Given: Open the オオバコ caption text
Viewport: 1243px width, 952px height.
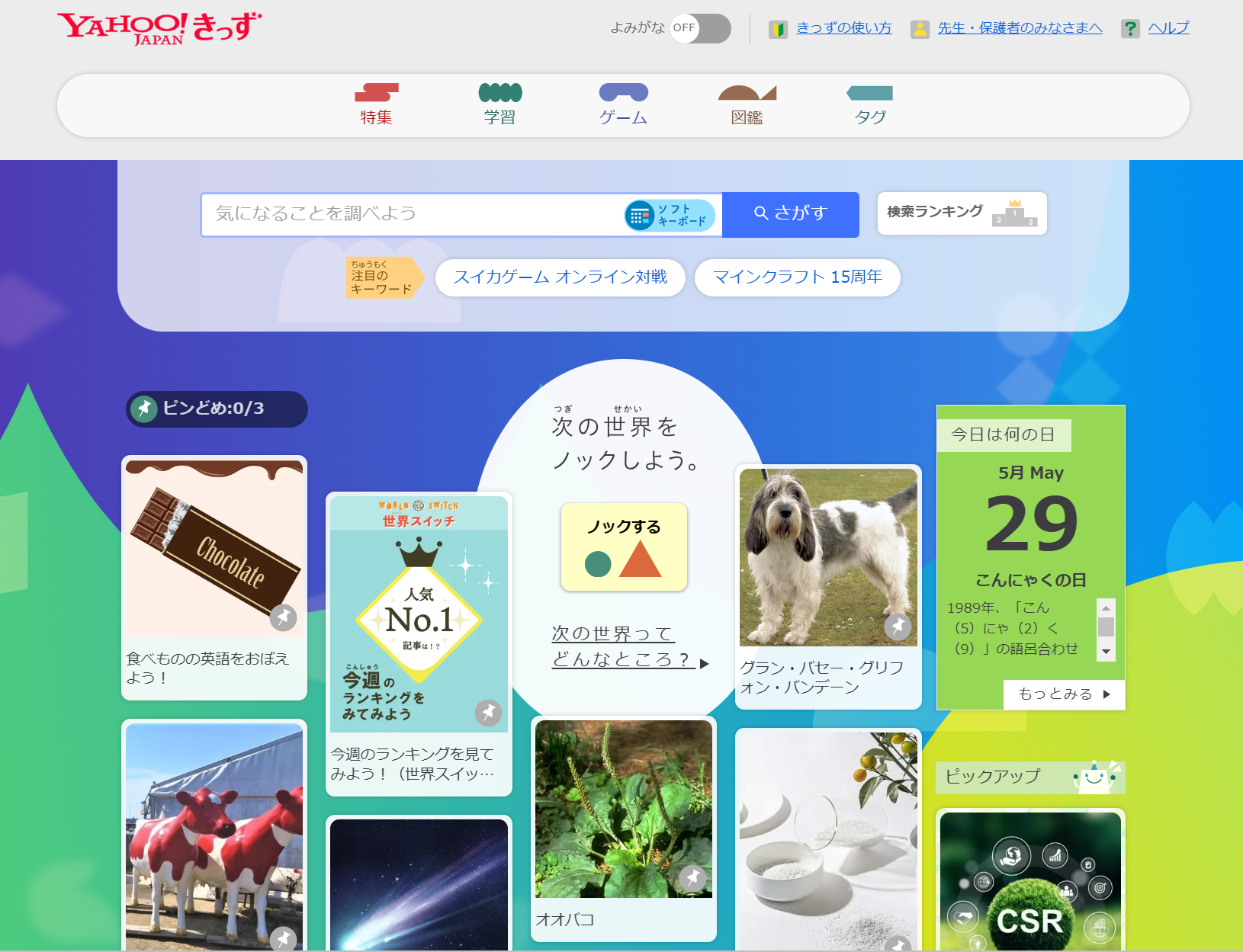Looking at the screenshot, I should point(565,919).
